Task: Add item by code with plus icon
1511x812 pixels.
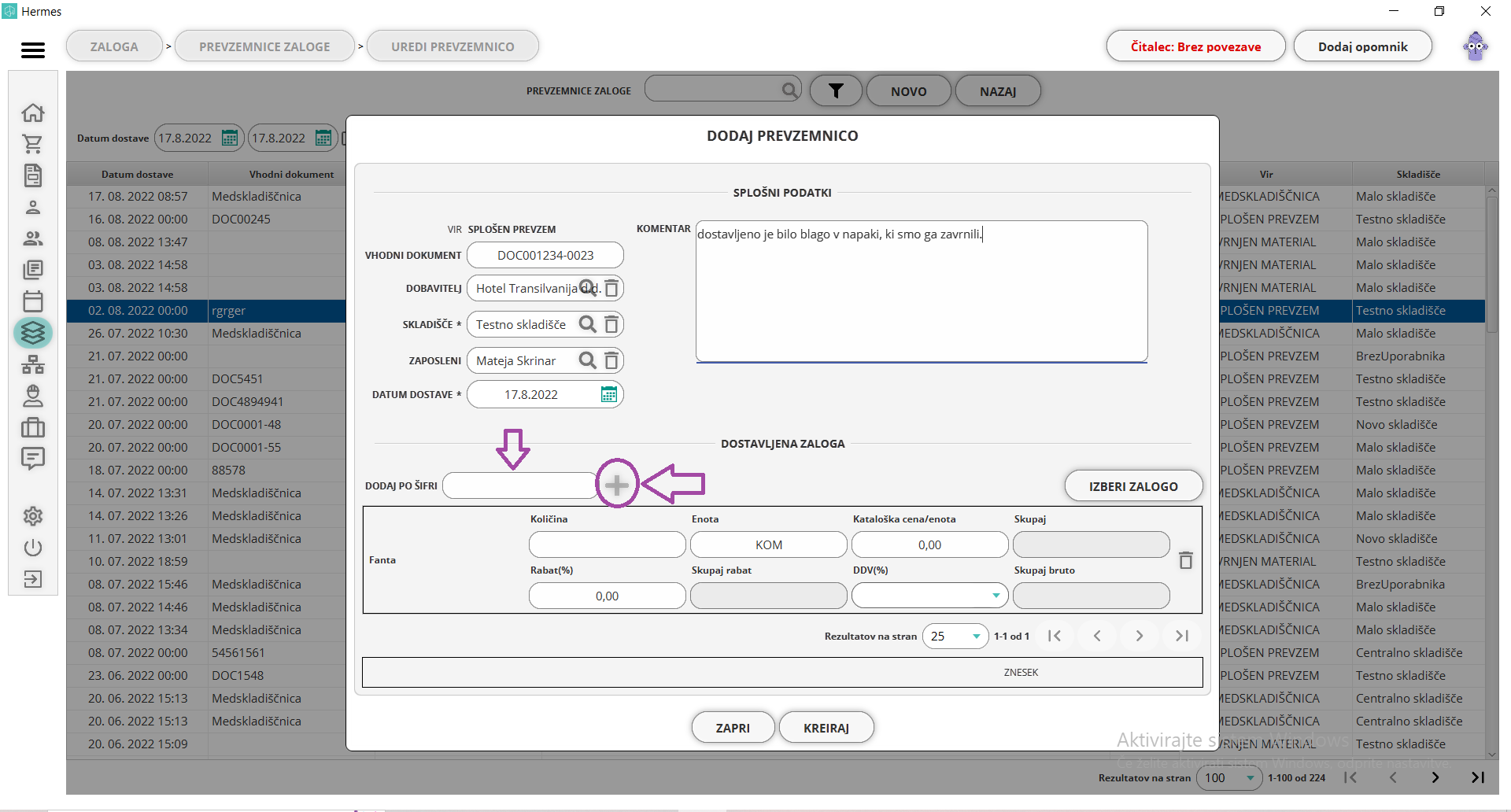Action: (x=617, y=485)
